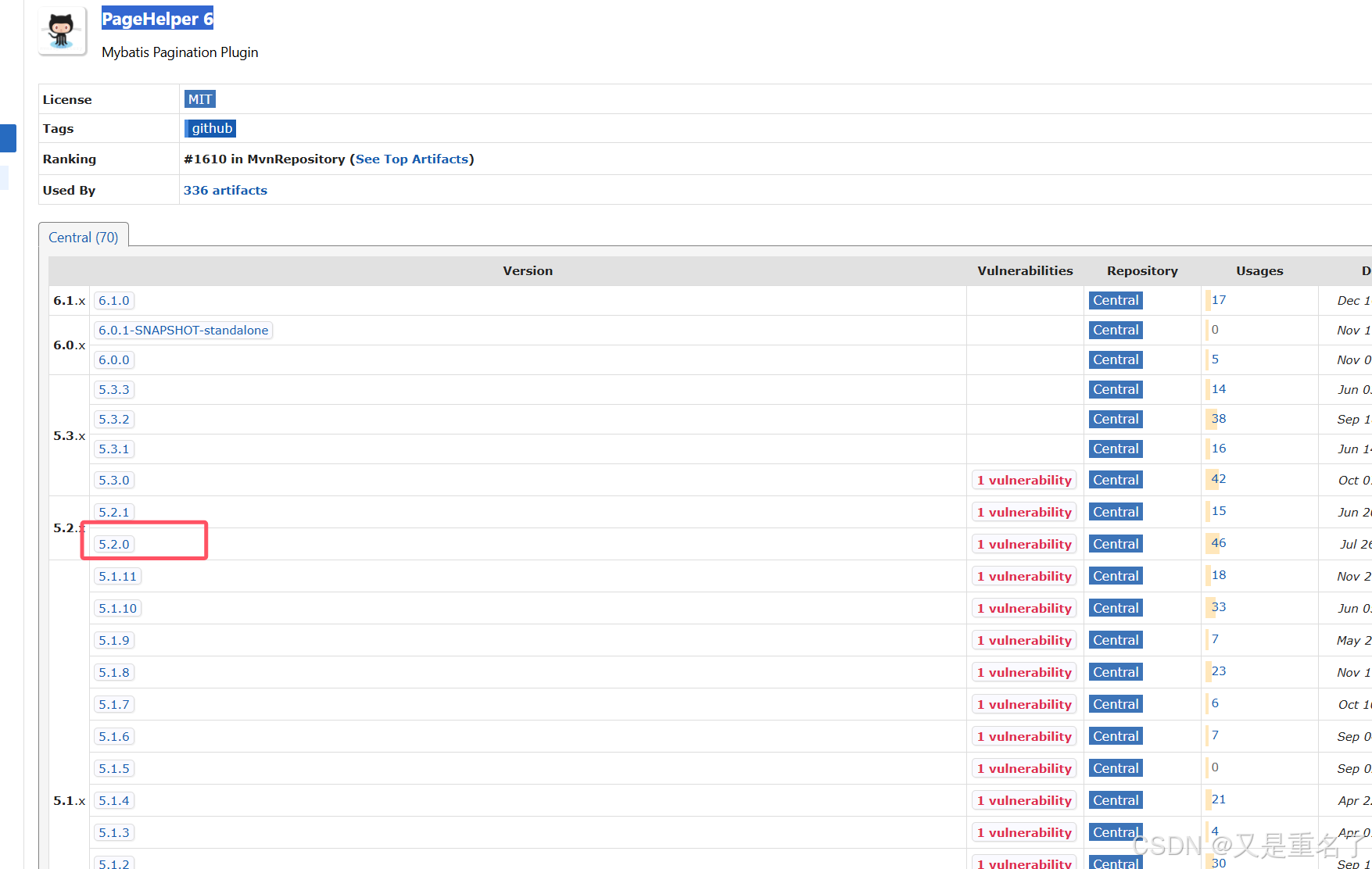Open version 5.3.2
This screenshot has width=1372, height=869.
point(114,419)
